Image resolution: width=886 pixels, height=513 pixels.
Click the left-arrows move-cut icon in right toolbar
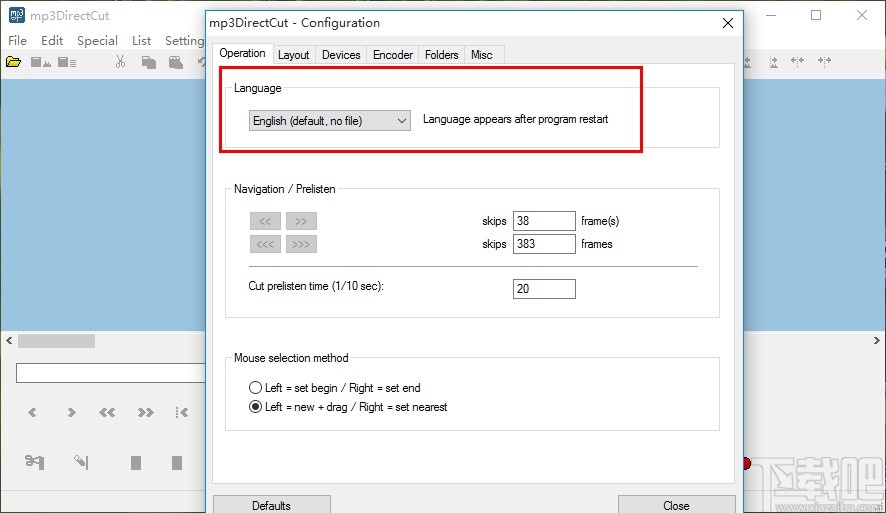797,61
